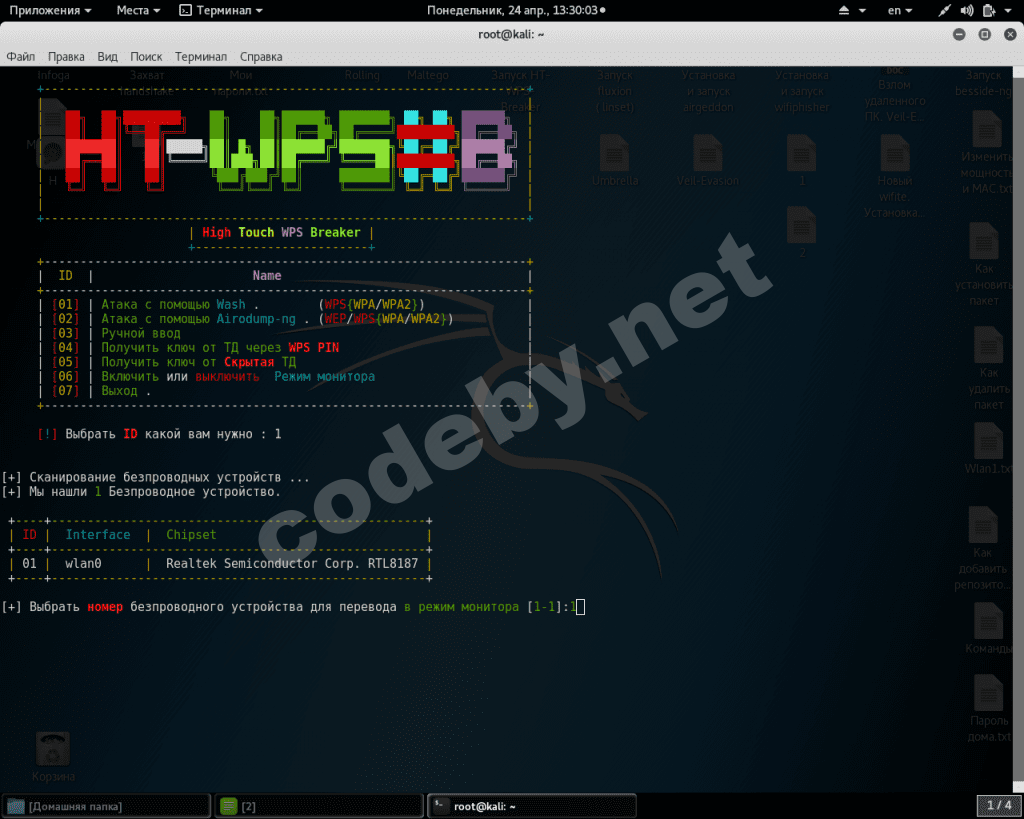Click the Chipset column header
This screenshot has width=1024, height=819.
click(x=191, y=535)
